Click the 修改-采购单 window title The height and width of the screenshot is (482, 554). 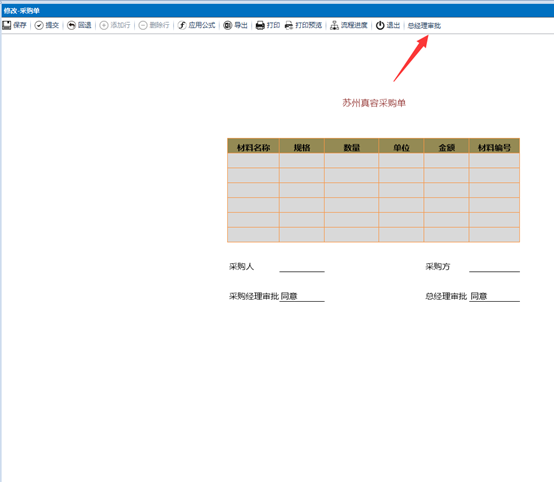click(x=22, y=11)
